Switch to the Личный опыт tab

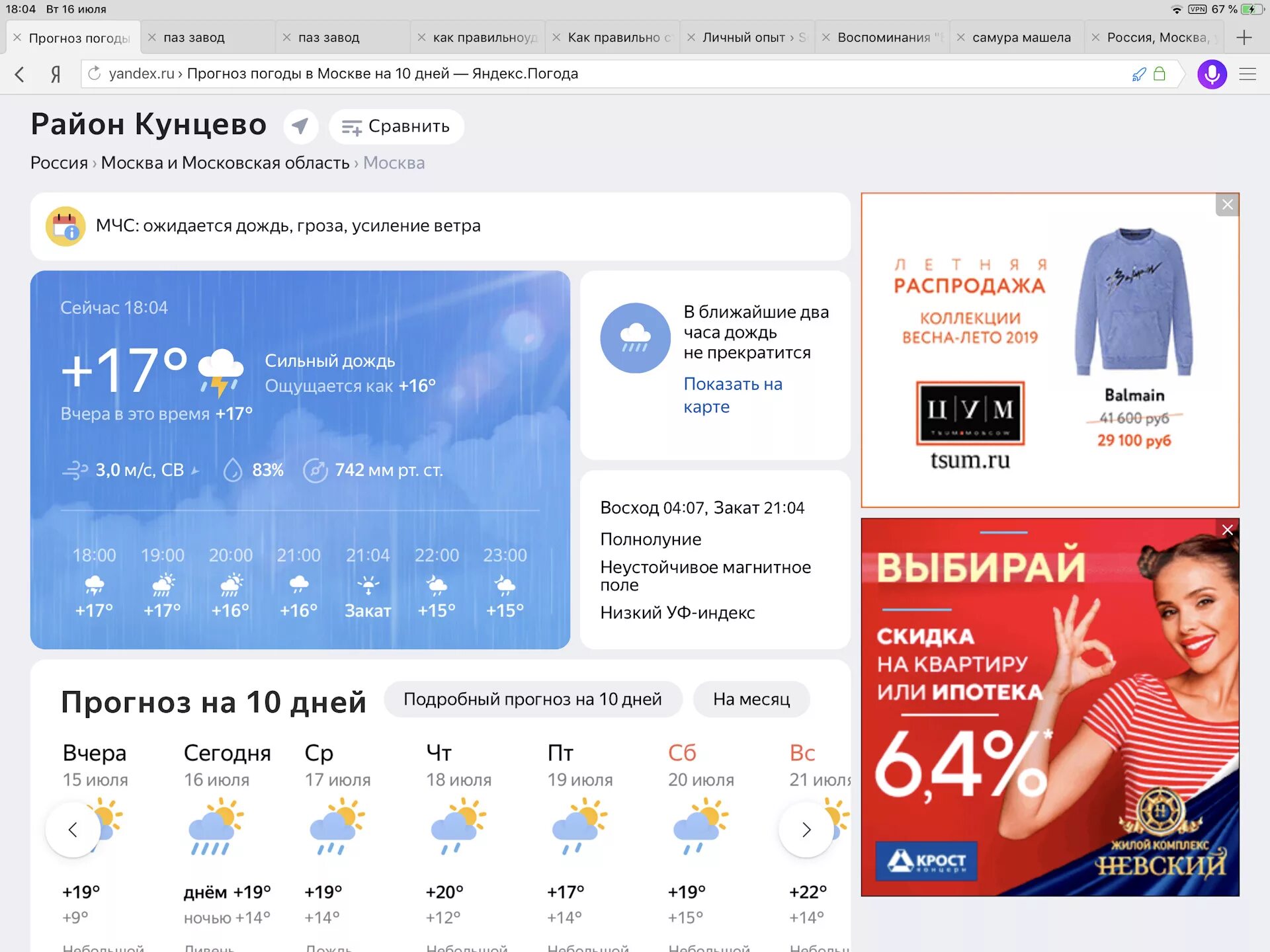pyautogui.click(x=747, y=38)
